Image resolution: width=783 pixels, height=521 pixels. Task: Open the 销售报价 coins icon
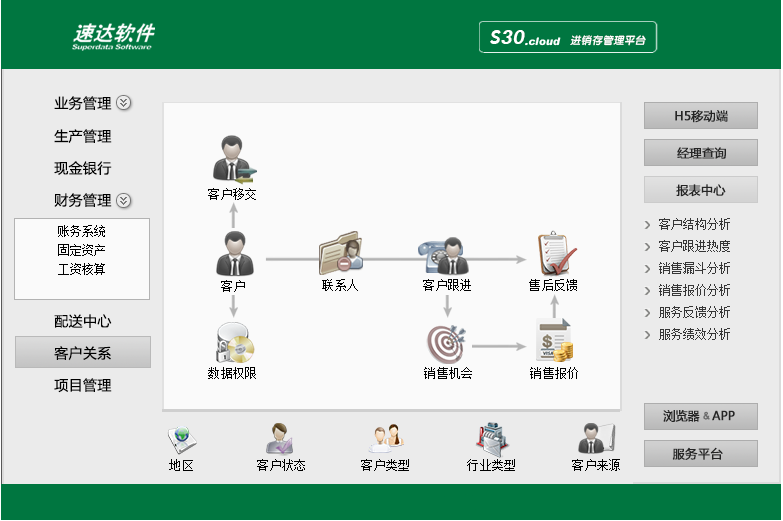pos(554,341)
